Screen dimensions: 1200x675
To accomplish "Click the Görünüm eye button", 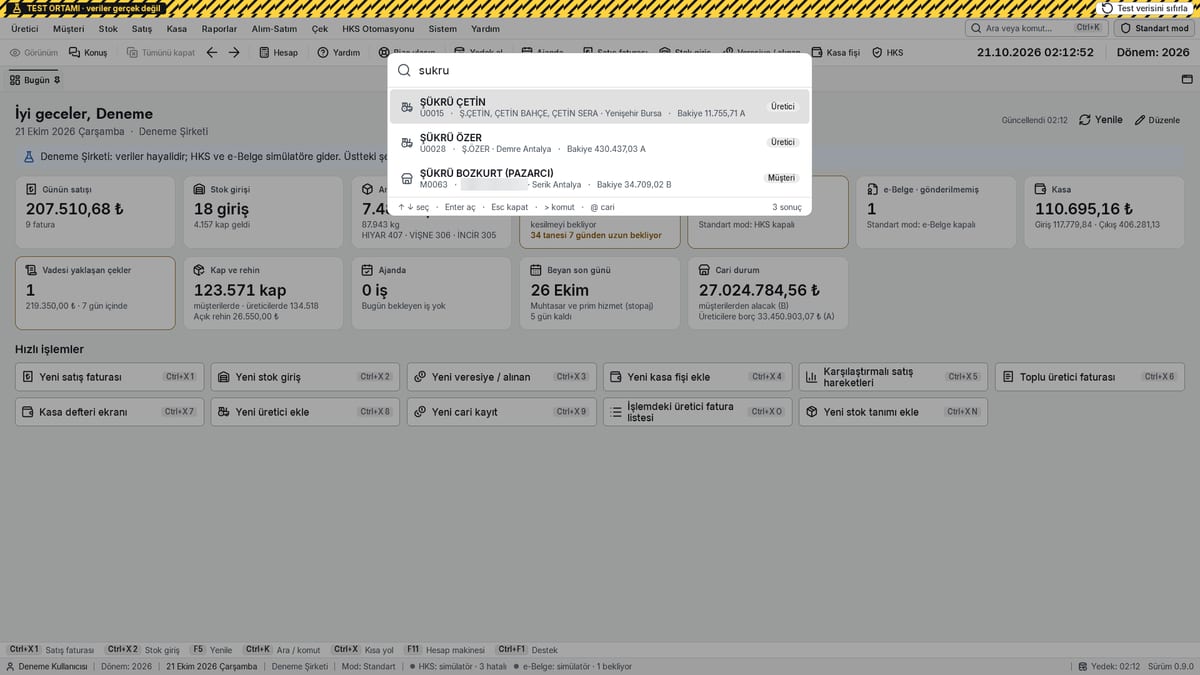I will tap(34, 52).
